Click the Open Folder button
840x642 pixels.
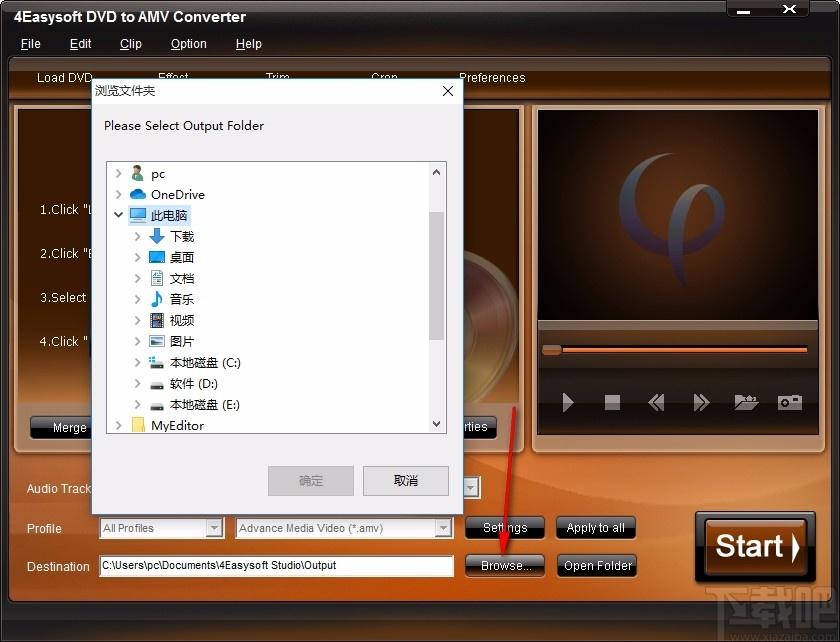[x=597, y=565]
